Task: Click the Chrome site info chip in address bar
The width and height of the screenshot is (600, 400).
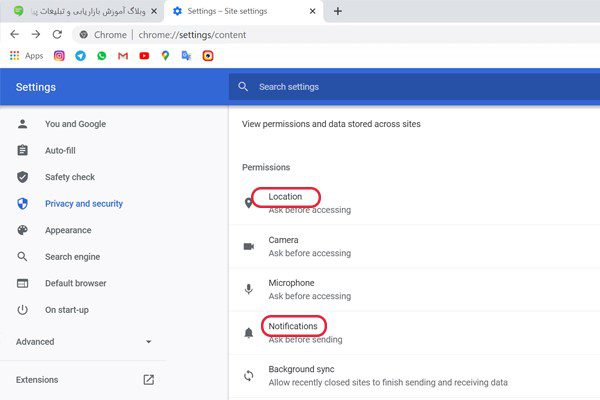Action: [x=103, y=35]
